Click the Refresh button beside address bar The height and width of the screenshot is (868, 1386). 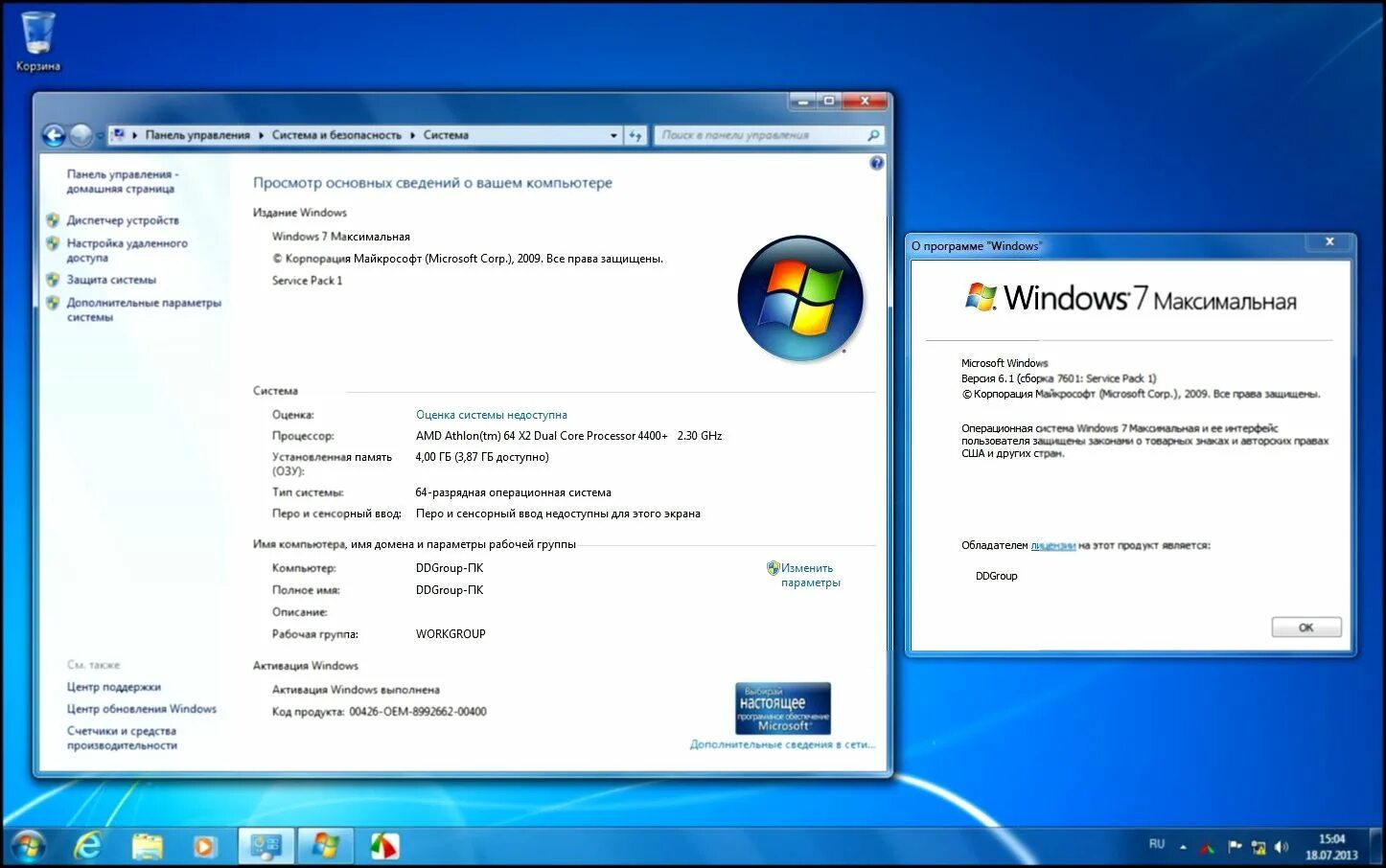coord(635,136)
